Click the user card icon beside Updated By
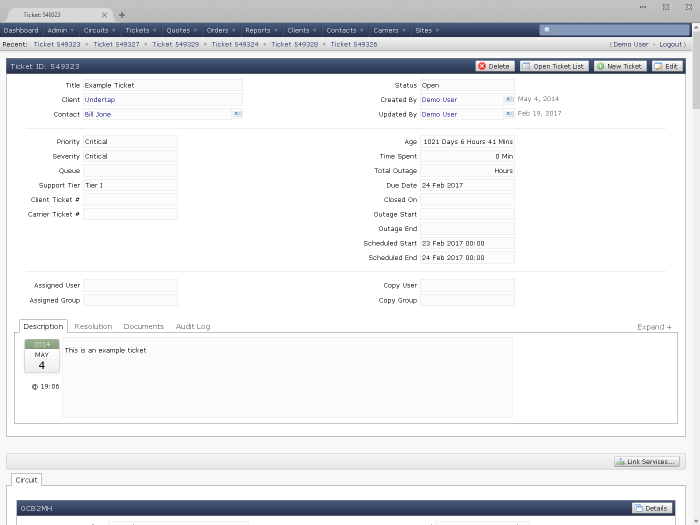The width and height of the screenshot is (700, 525). pos(509,115)
